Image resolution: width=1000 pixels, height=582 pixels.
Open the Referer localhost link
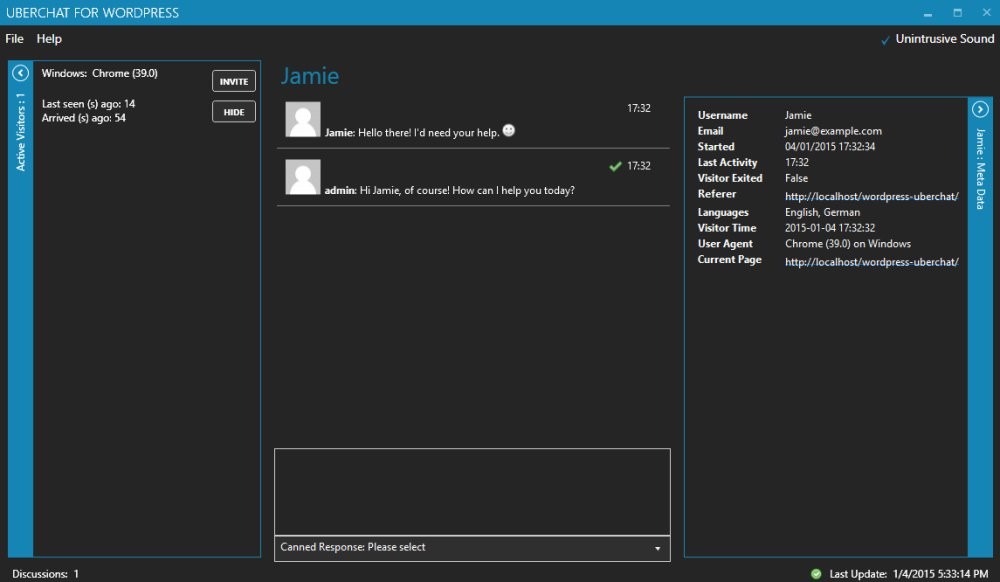[871, 197]
